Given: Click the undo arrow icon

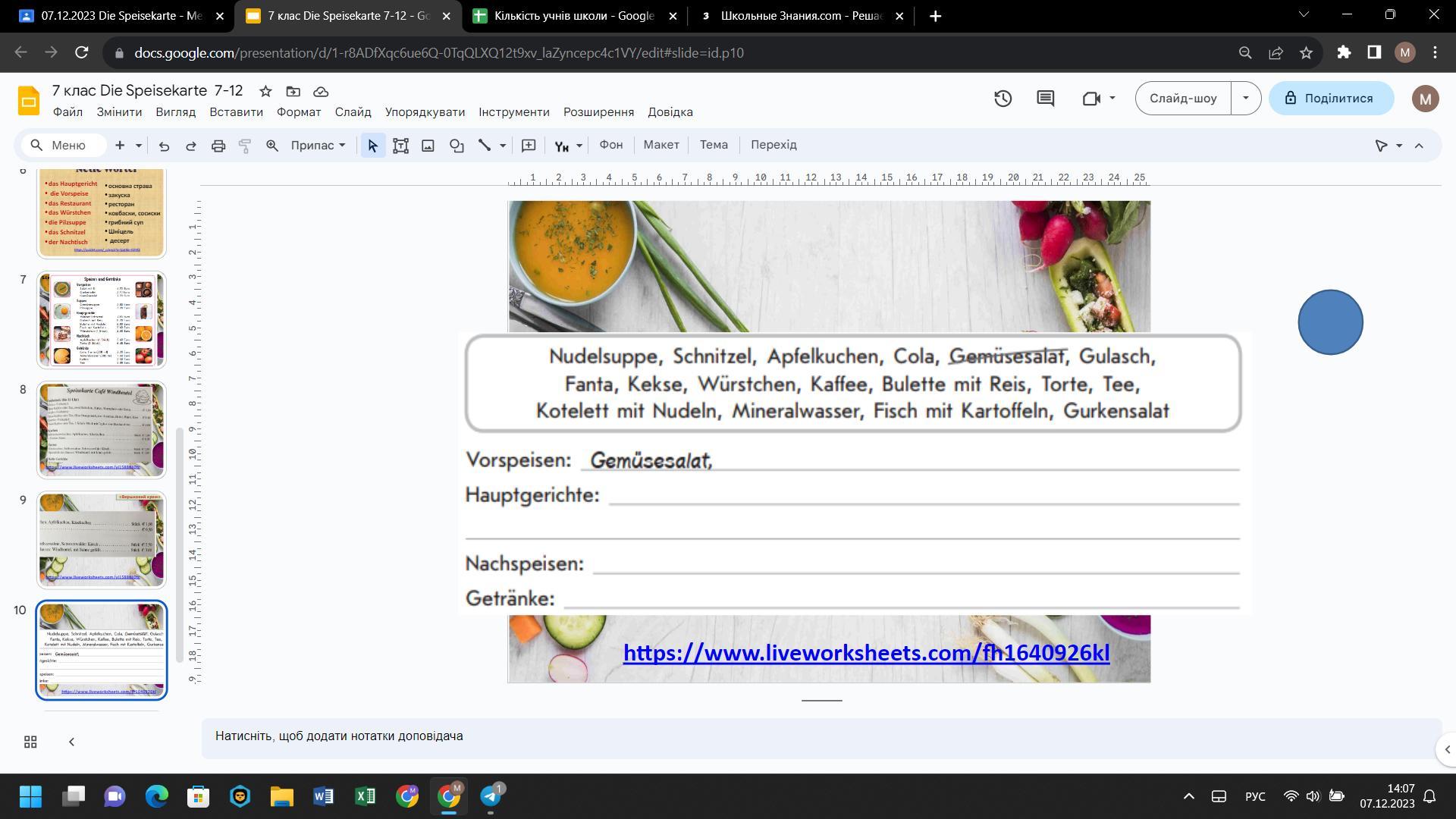Looking at the screenshot, I should tap(164, 146).
